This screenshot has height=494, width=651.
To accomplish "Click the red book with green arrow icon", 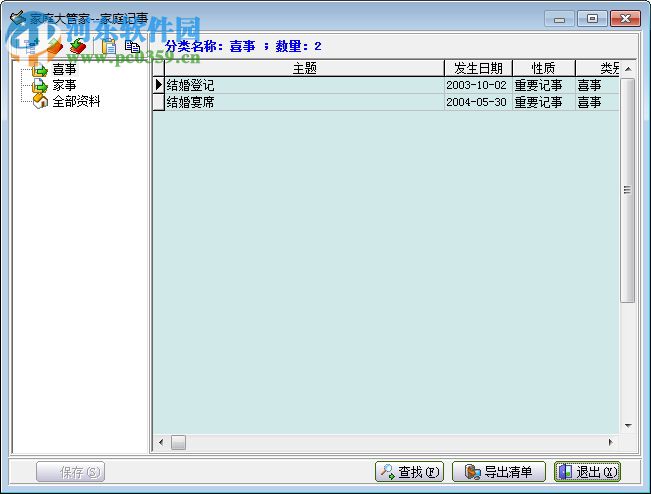I will (x=78, y=46).
